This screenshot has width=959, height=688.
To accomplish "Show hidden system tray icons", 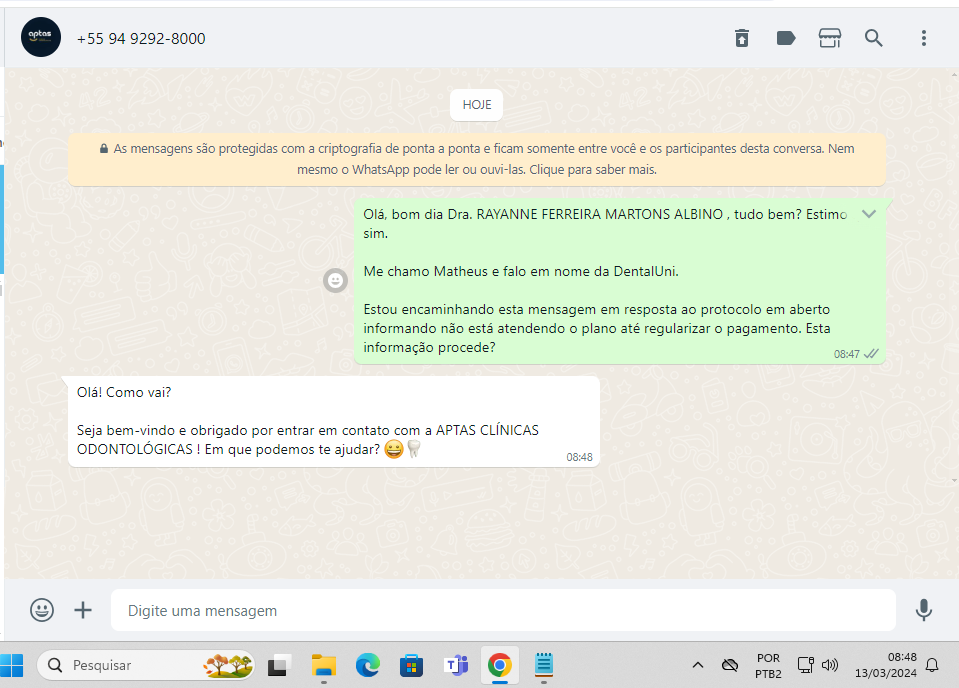I will [x=698, y=665].
